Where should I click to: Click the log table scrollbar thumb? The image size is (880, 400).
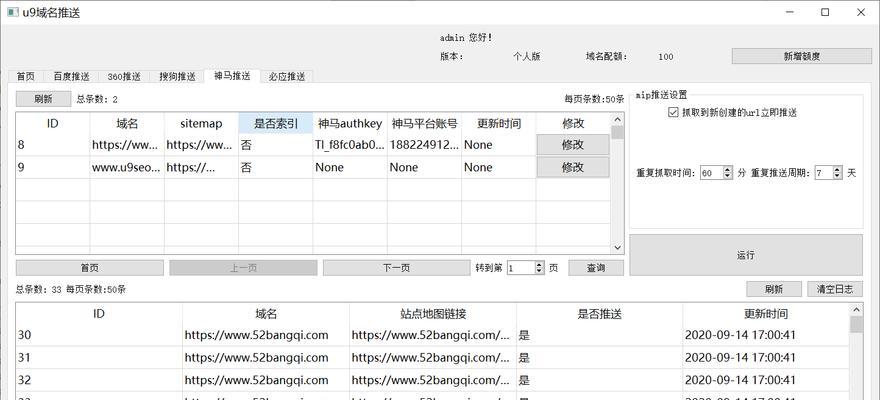coord(856,324)
